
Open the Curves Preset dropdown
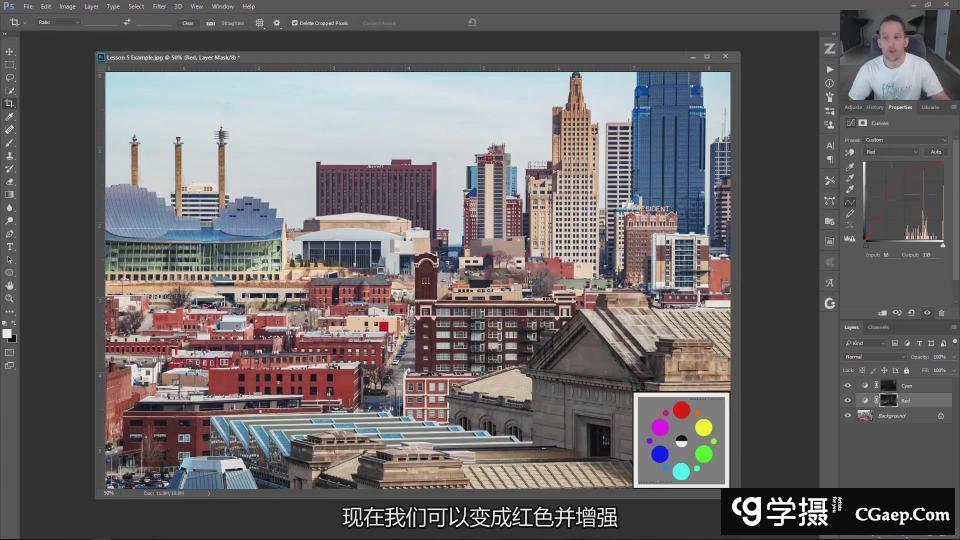click(x=904, y=140)
